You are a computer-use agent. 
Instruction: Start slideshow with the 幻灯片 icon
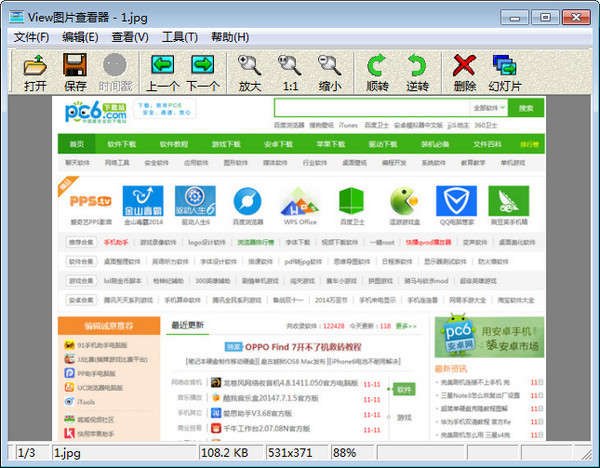pyautogui.click(x=505, y=72)
